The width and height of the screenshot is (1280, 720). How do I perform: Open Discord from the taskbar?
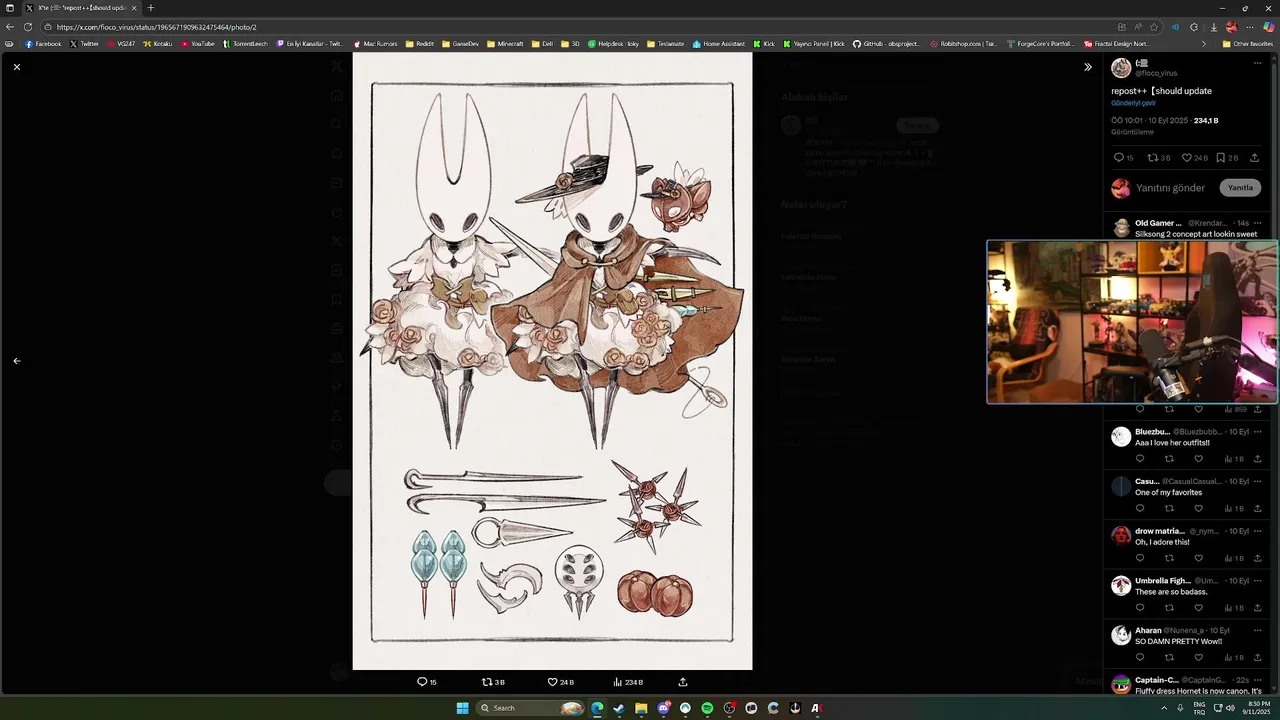(663, 708)
